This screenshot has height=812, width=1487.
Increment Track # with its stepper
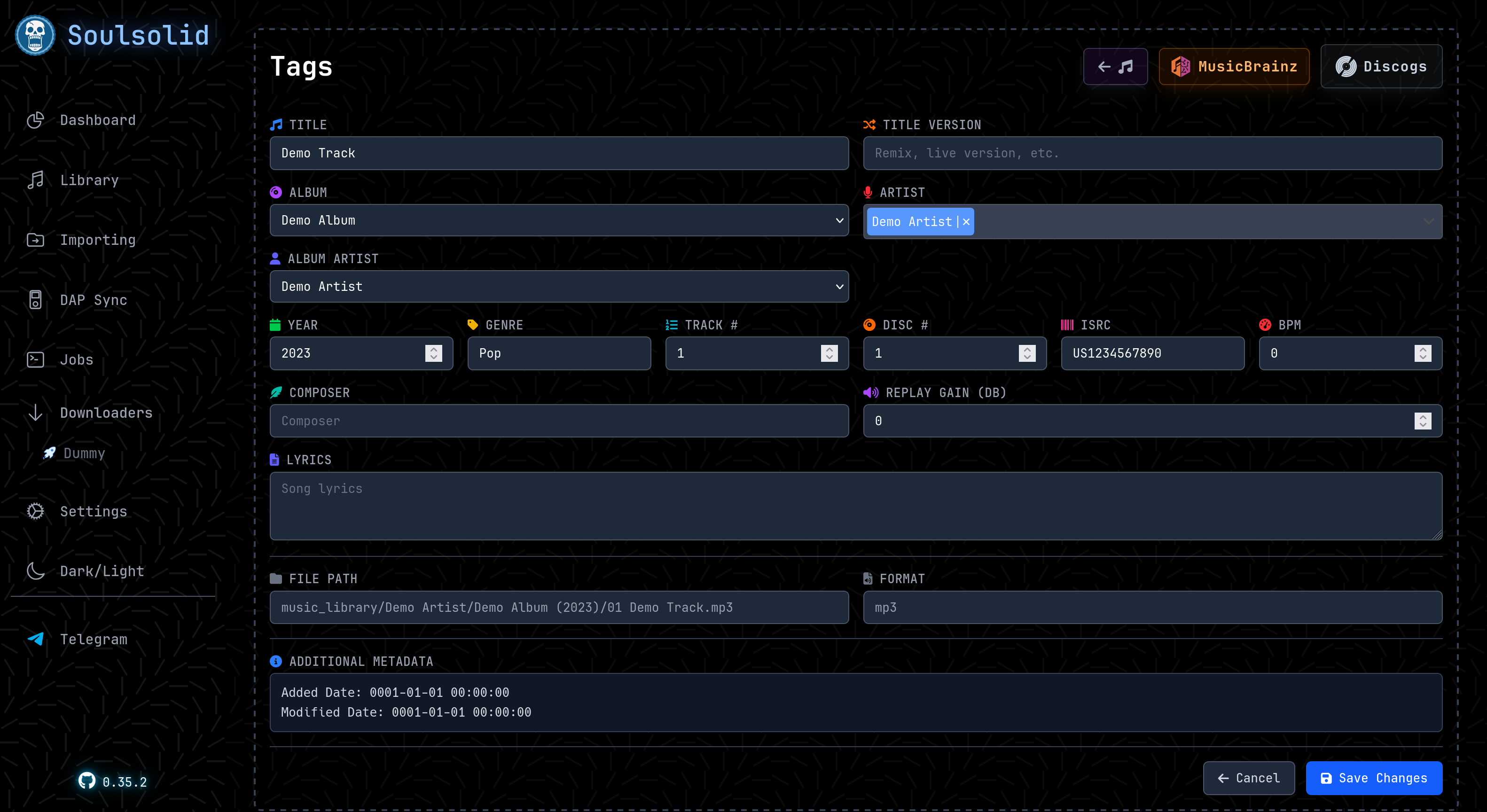point(829,350)
